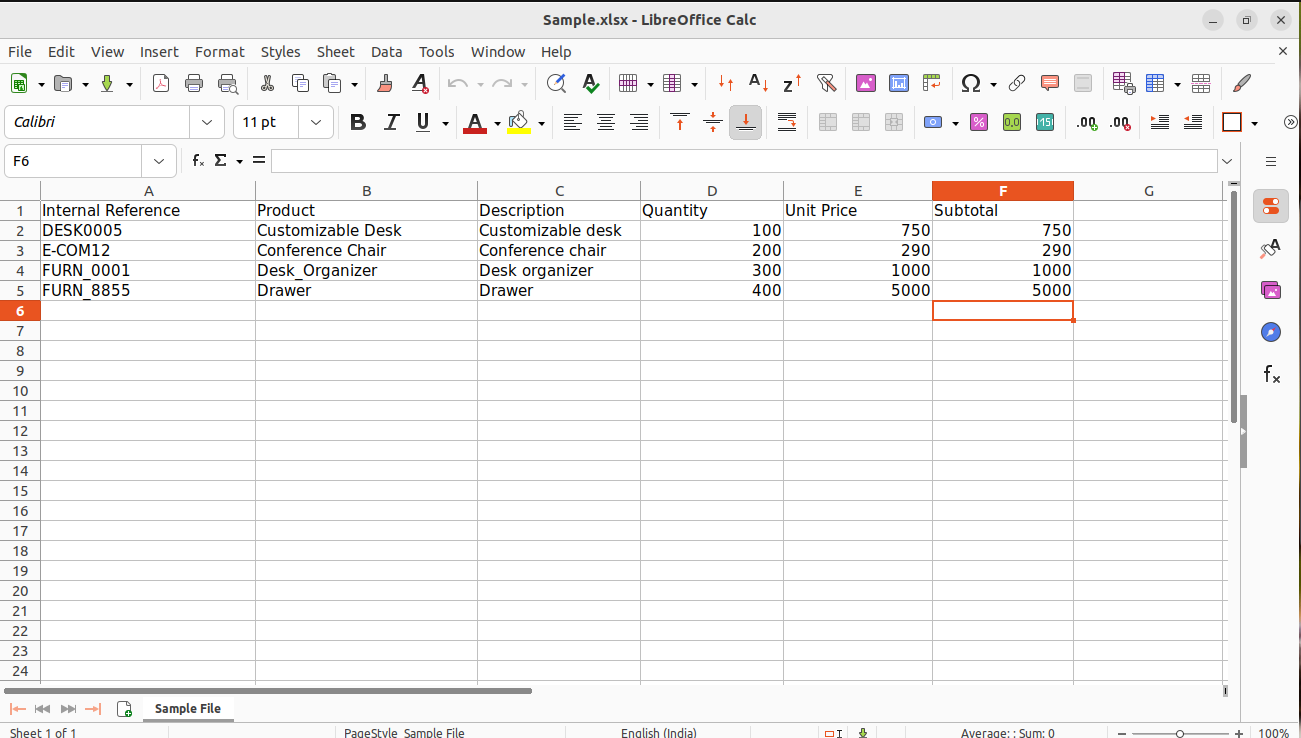Image resolution: width=1301 pixels, height=738 pixels.
Task: Run the spelling check
Action: point(591,84)
